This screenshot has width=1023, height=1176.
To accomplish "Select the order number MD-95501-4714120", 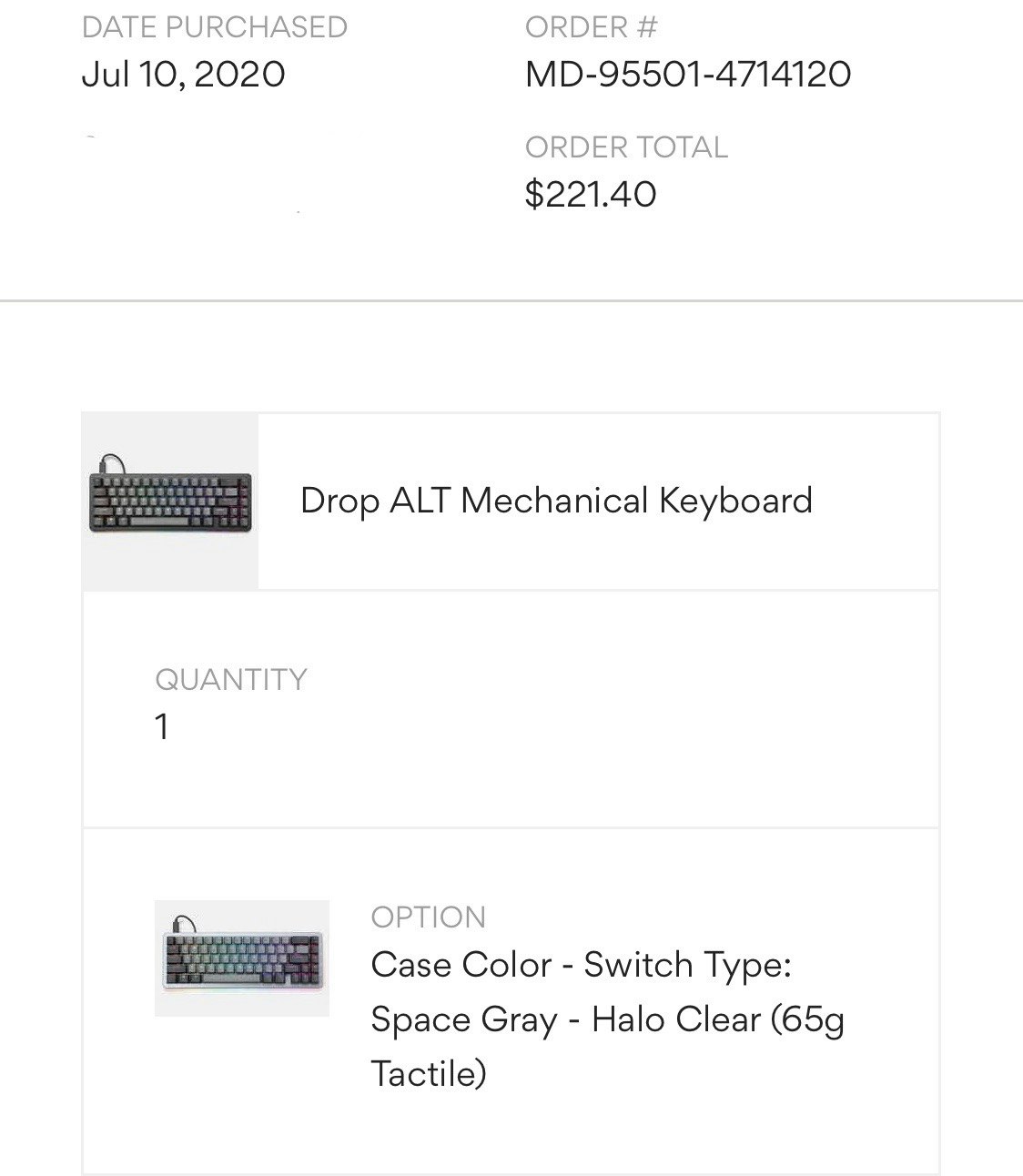I will tap(688, 74).
